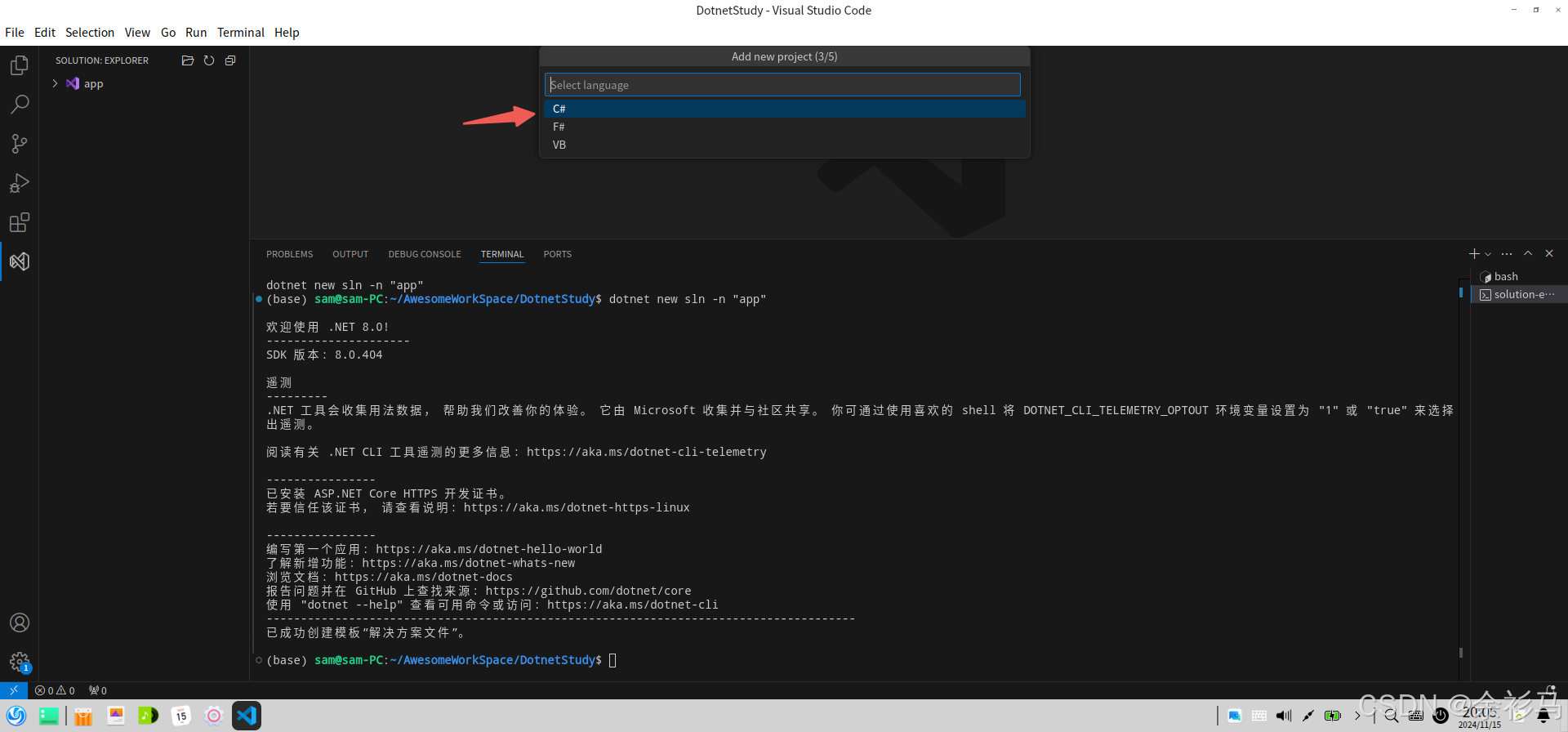The width and height of the screenshot is (1568, 732).
Task: Open the dotnet-whats-new link
Action: (x=469, y=563)
